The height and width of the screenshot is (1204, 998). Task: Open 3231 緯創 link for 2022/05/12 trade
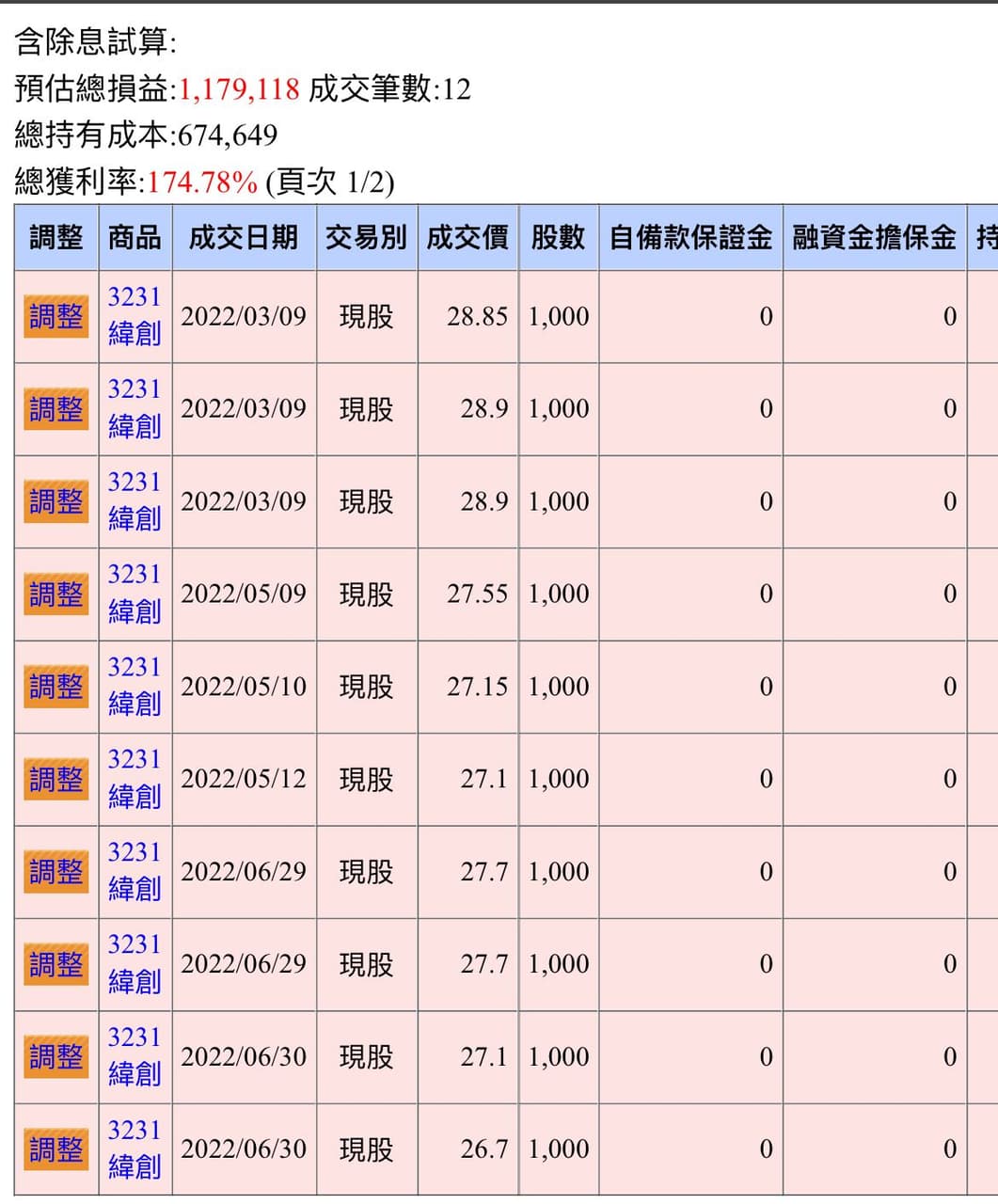pos(135,779)
